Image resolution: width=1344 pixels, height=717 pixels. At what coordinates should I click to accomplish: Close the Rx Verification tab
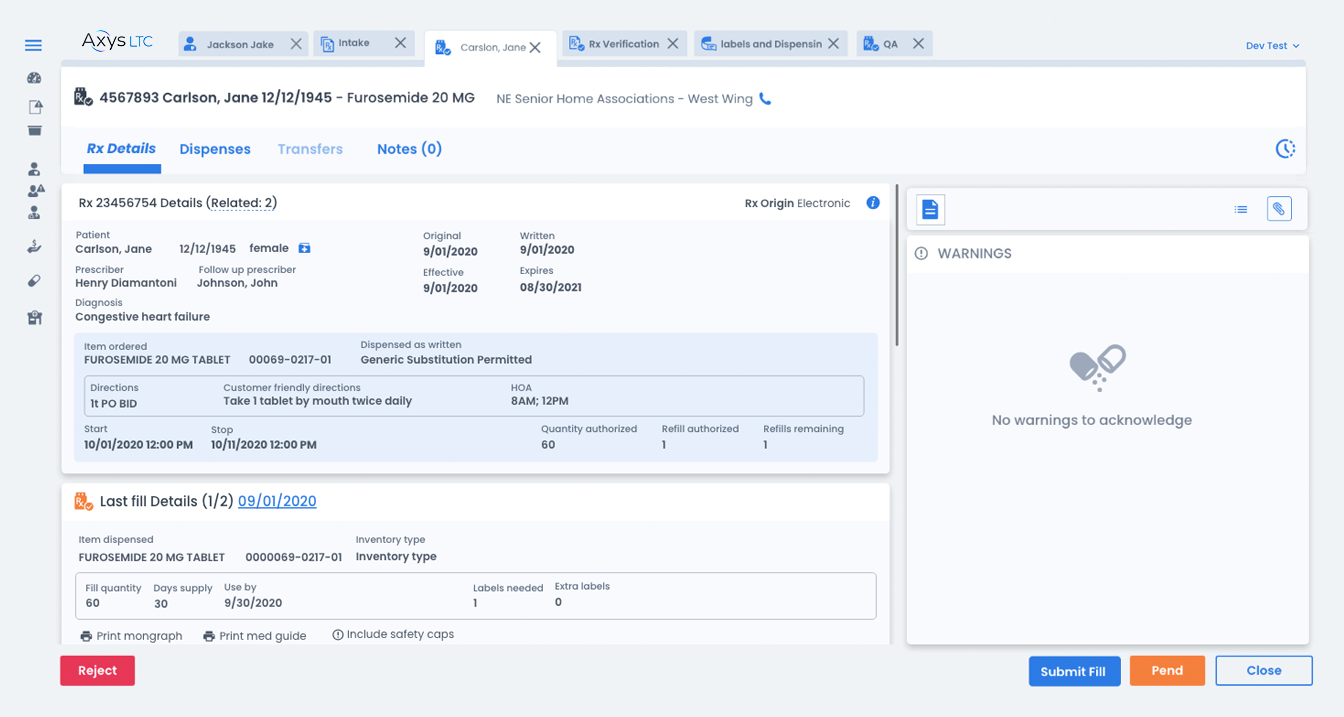point(673,44)
